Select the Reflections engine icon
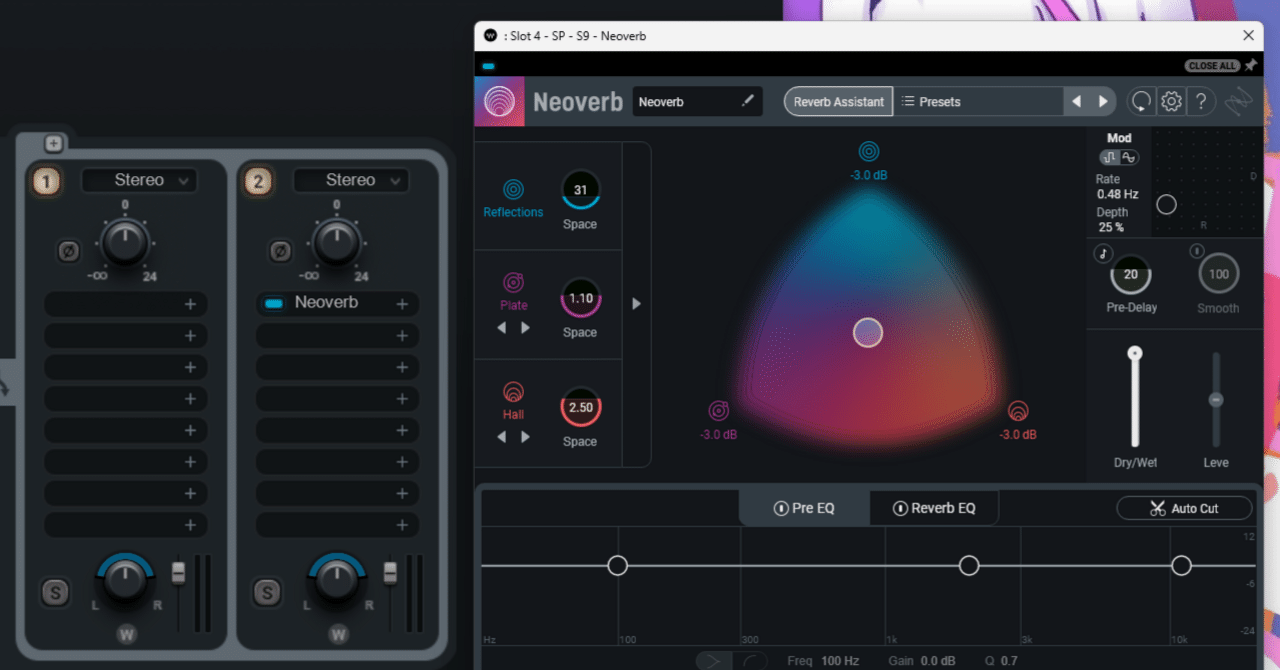The height and width of the screenshot is (670, 1280). (513, 188)
